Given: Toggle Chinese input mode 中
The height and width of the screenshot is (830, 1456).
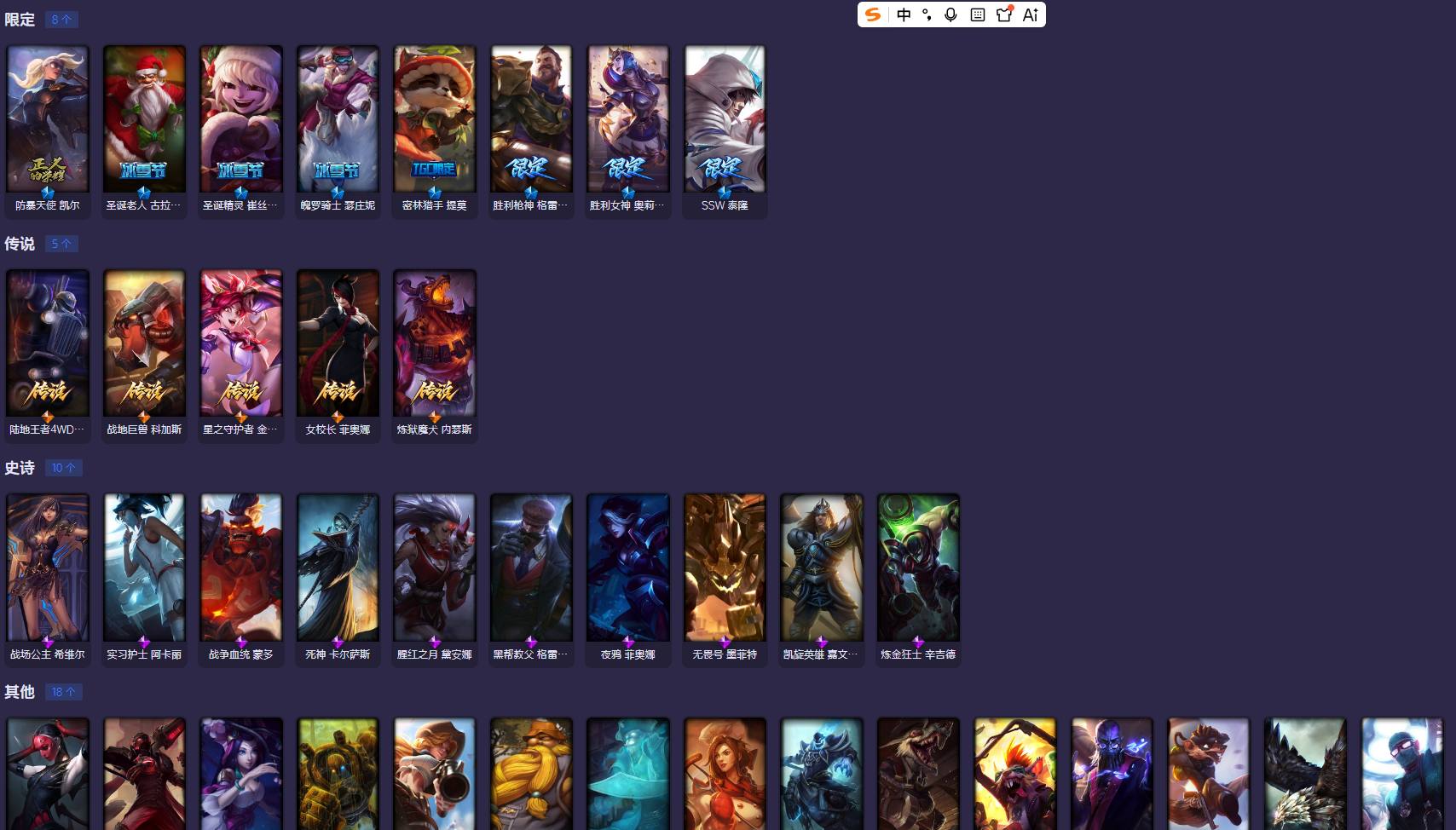Looking at the screenshot, I should (904, 14).
